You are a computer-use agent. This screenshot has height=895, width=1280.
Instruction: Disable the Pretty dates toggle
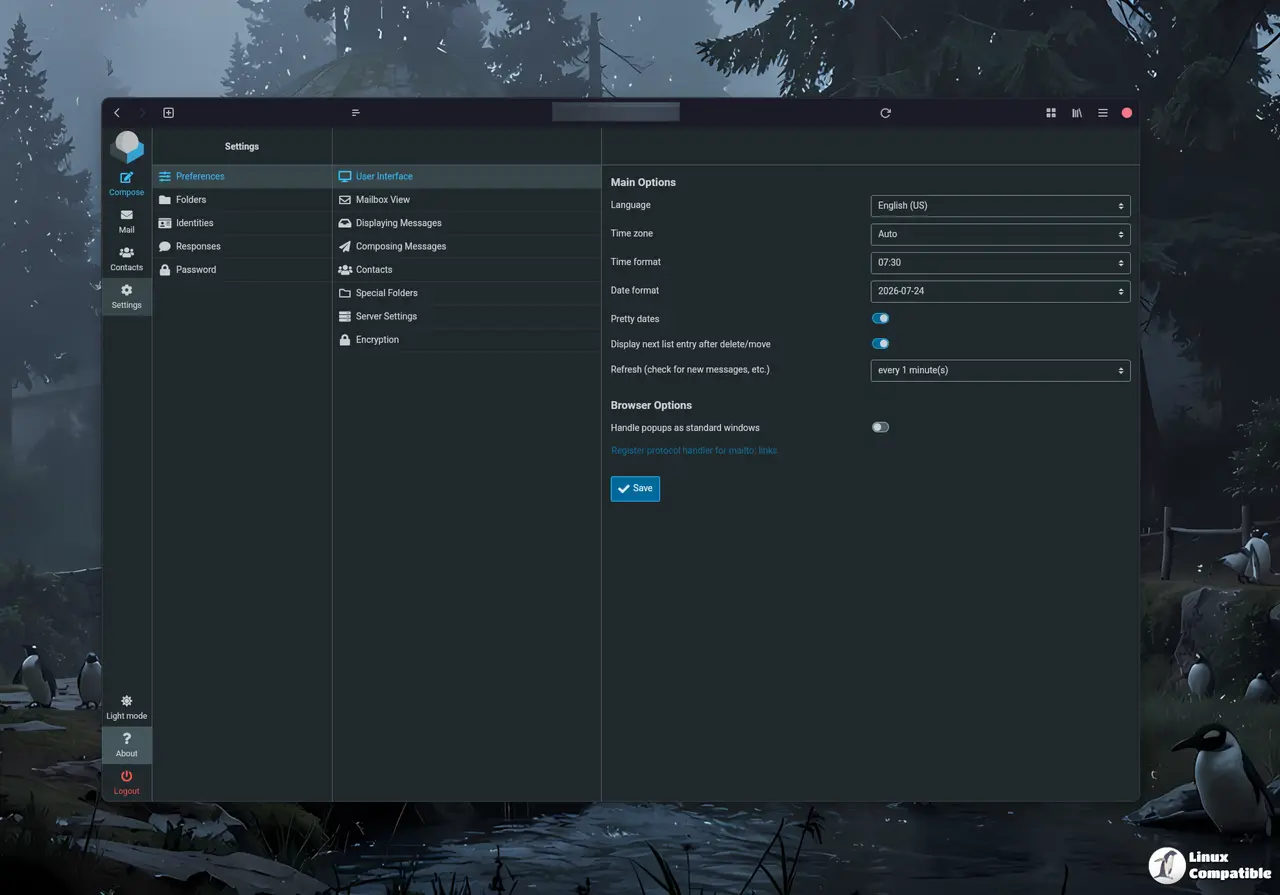880,319
